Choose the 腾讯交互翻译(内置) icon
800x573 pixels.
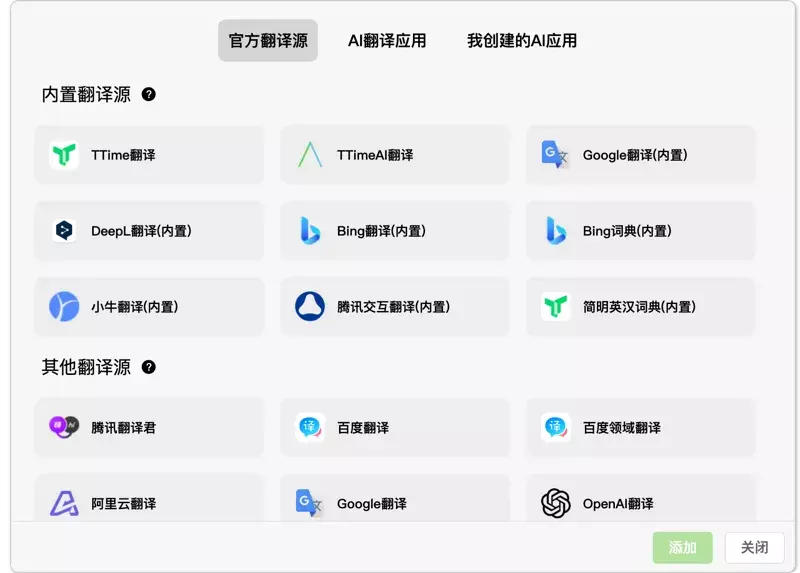click(x=310, y=306)
